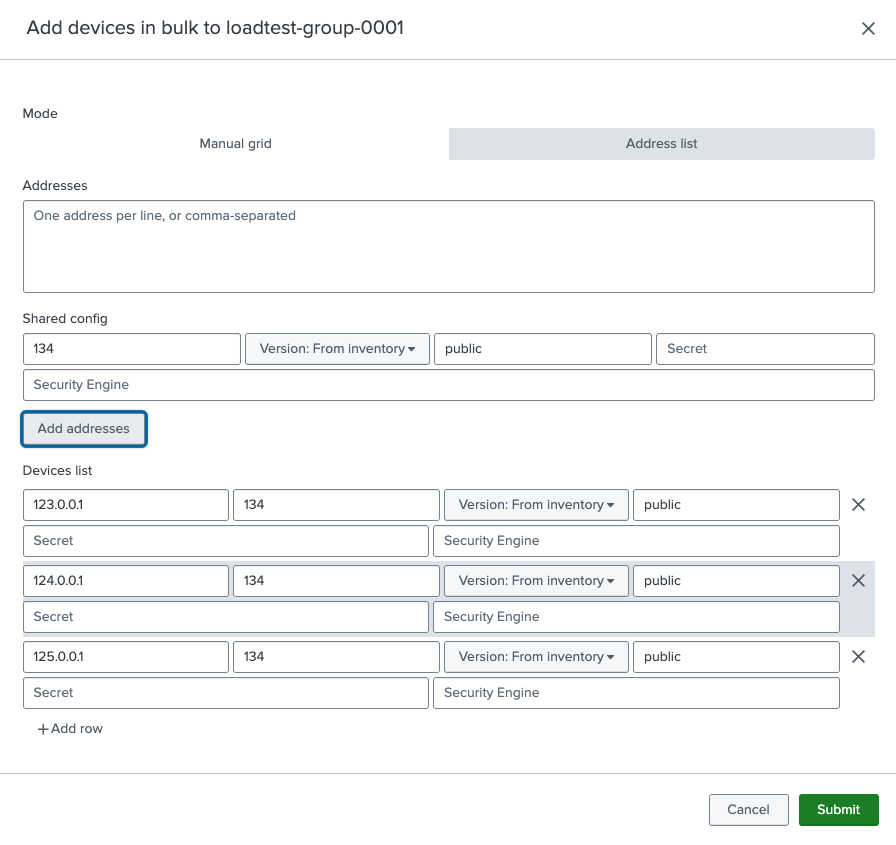896x845 pixels.
Task: Edit the 124.0.0.1 address field
Action: tap(126, 580)
